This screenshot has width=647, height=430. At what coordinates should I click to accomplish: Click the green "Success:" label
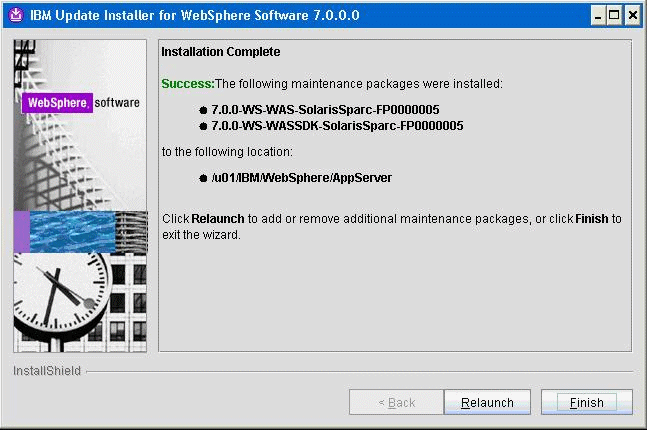click(x=188, y=84)
